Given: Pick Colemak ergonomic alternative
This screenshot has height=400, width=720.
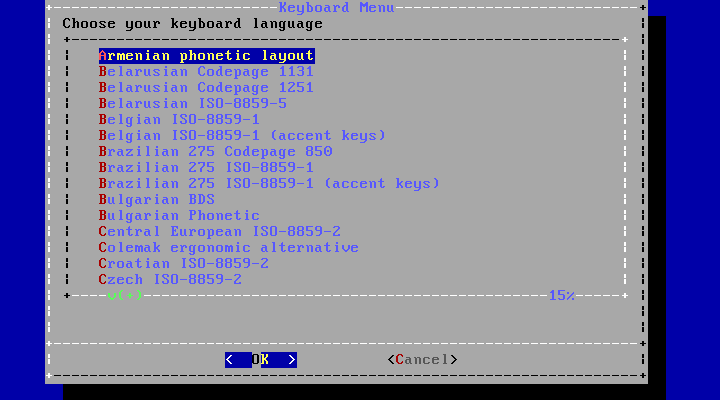Looking at the screenshot, I should [x=228, y=248].
